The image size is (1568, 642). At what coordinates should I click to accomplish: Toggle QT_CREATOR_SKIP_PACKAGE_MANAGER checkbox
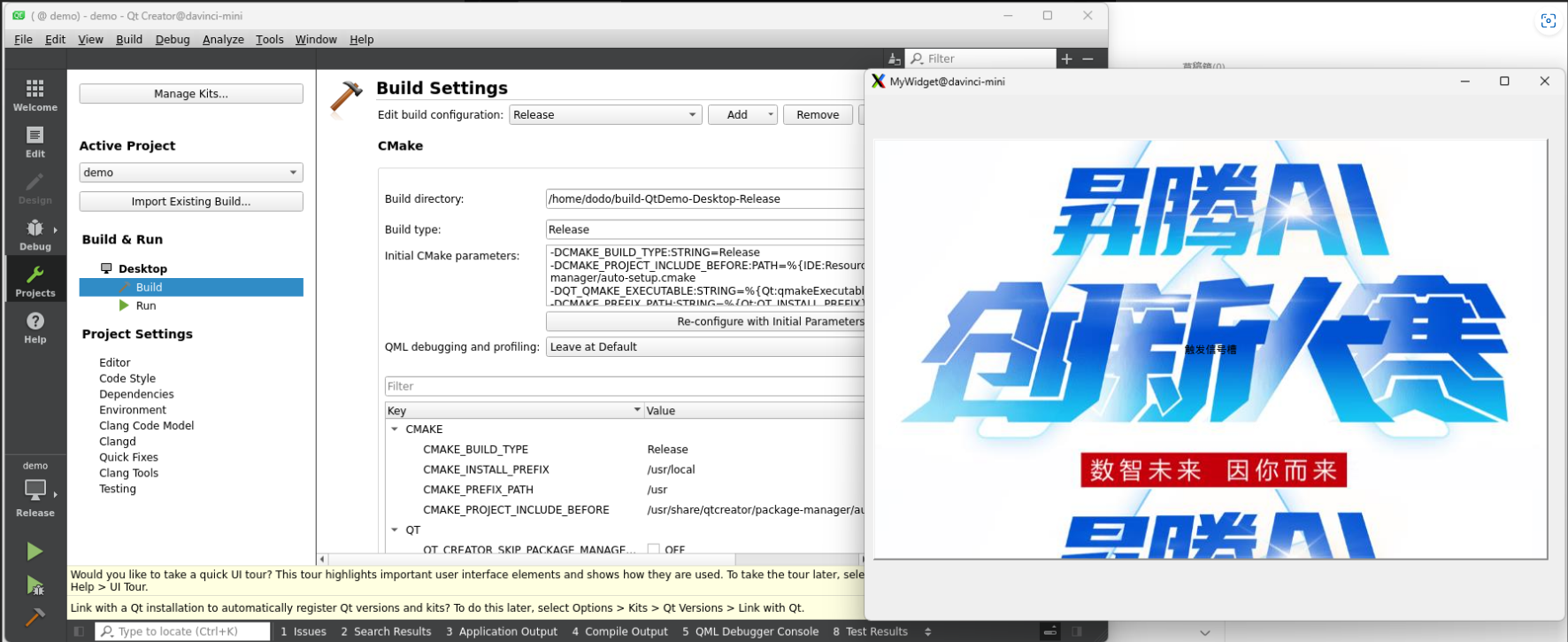(653, 550)
